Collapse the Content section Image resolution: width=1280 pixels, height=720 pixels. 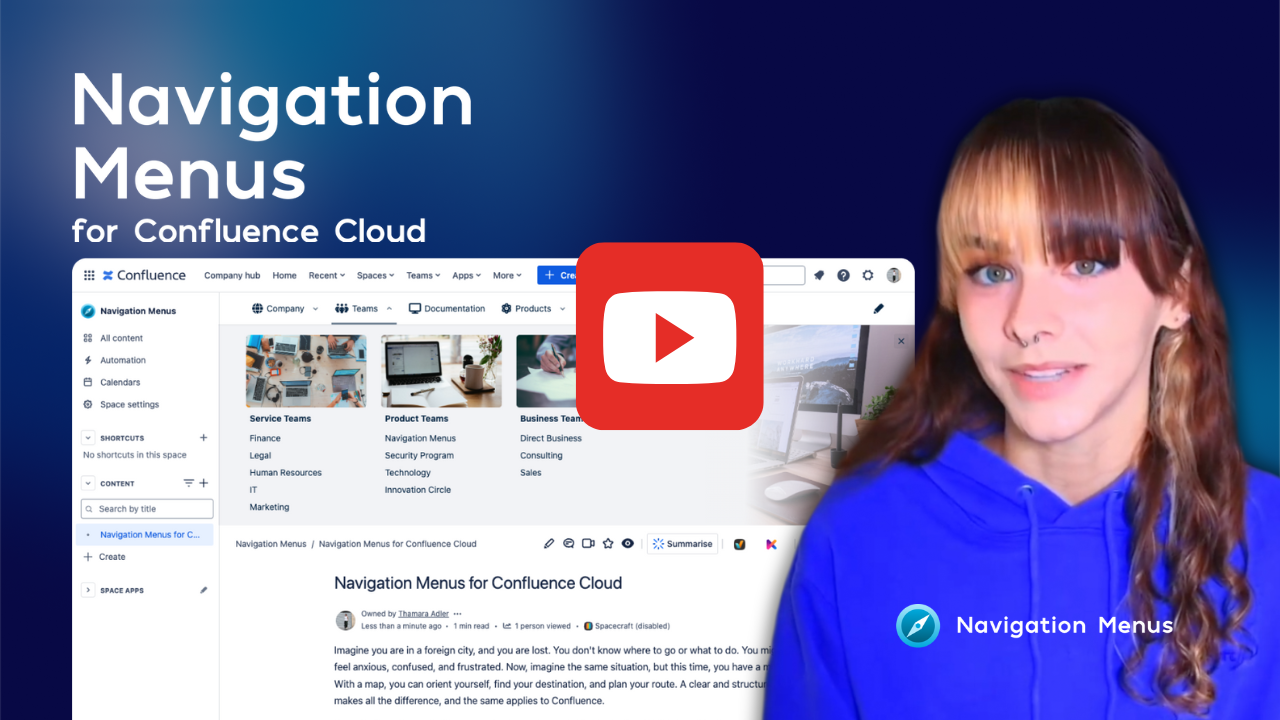click(88, 483)
